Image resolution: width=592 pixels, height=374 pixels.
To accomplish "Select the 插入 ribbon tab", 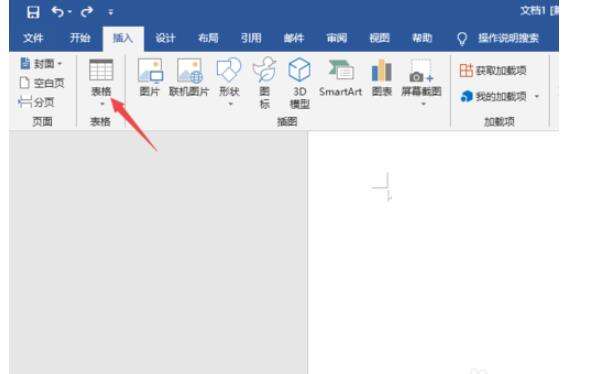I will coord(123,38).
